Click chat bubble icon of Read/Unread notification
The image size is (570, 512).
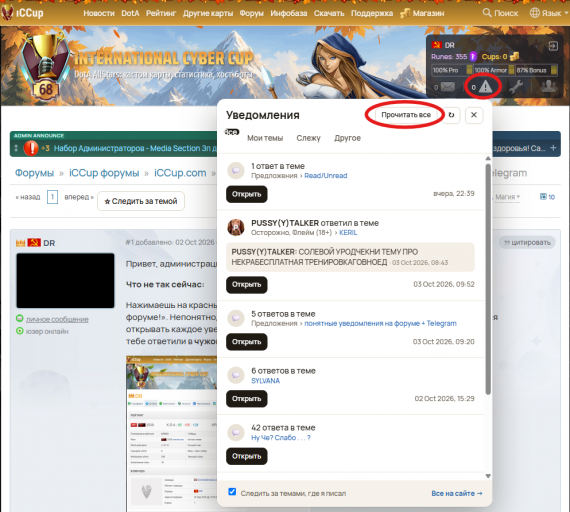click(236, 171)
